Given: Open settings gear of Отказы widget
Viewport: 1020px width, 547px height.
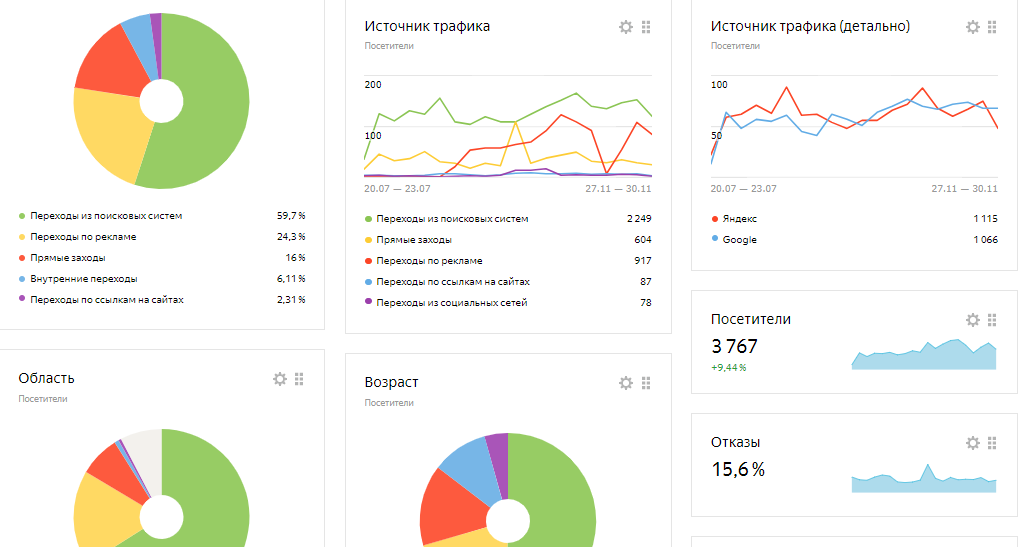Looking at the screenshot, I should [x=973, y=443].
